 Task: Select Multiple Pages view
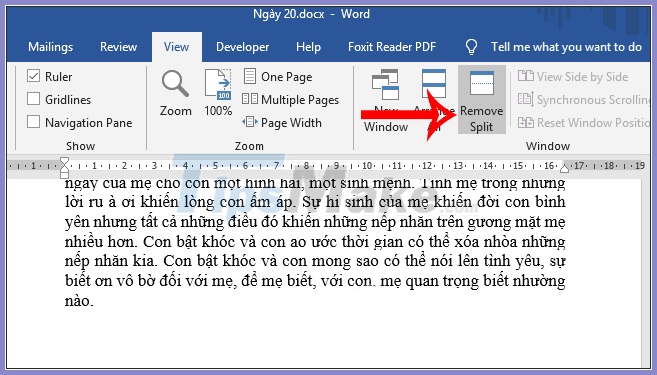point(290,100)
